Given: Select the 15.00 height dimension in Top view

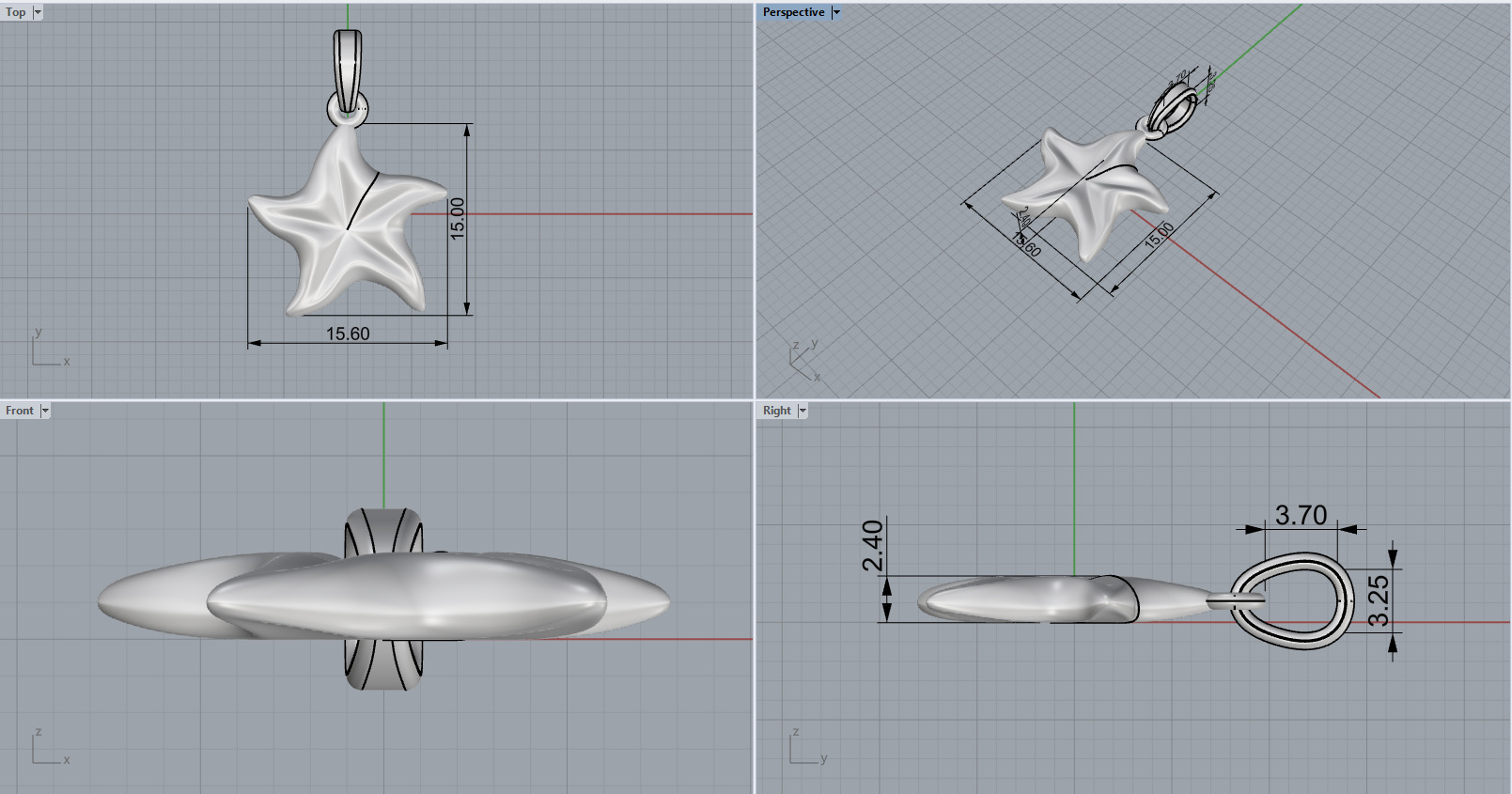Looking at the screenshot, I should point(458,218).
